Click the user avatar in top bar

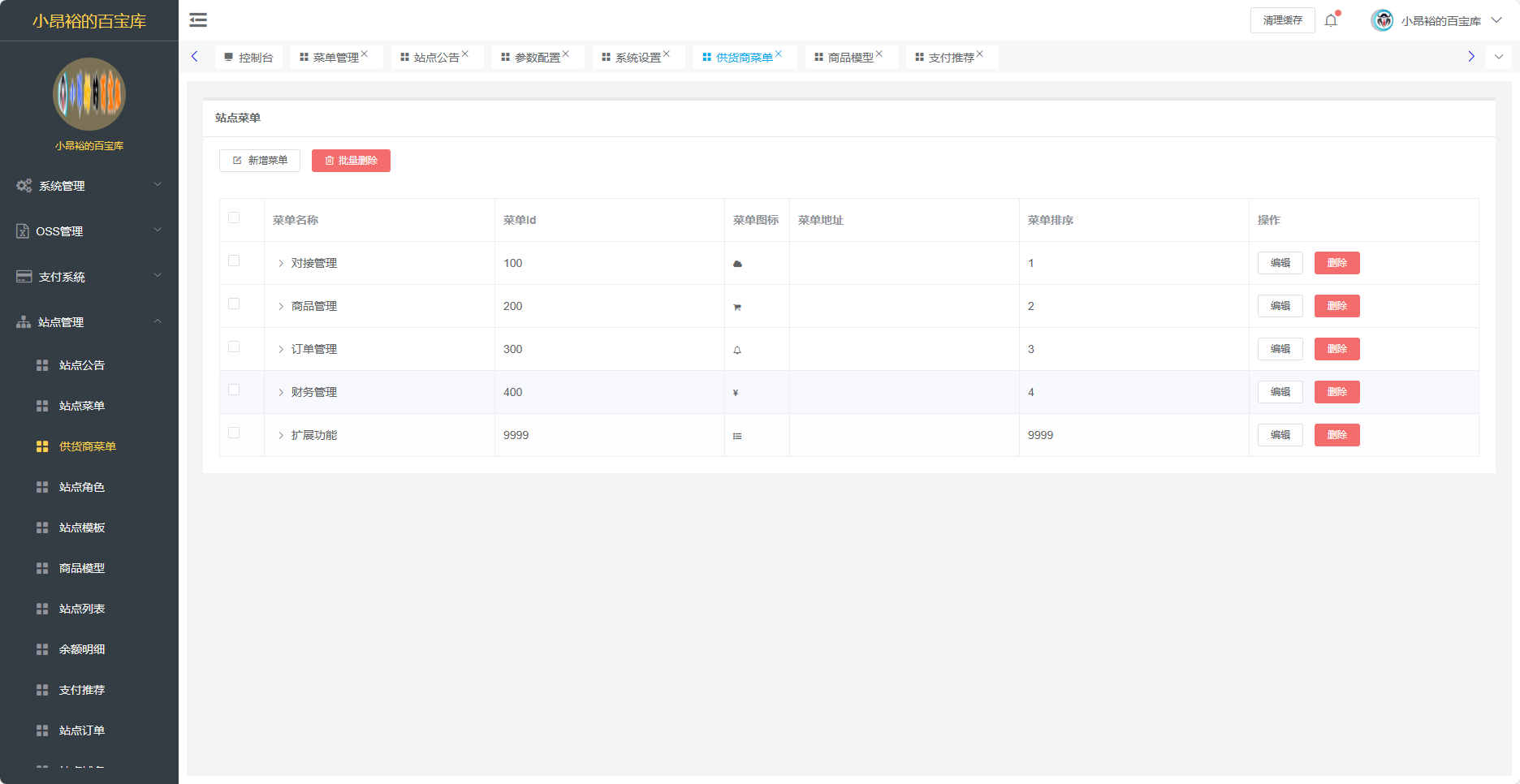(1382, 20)
